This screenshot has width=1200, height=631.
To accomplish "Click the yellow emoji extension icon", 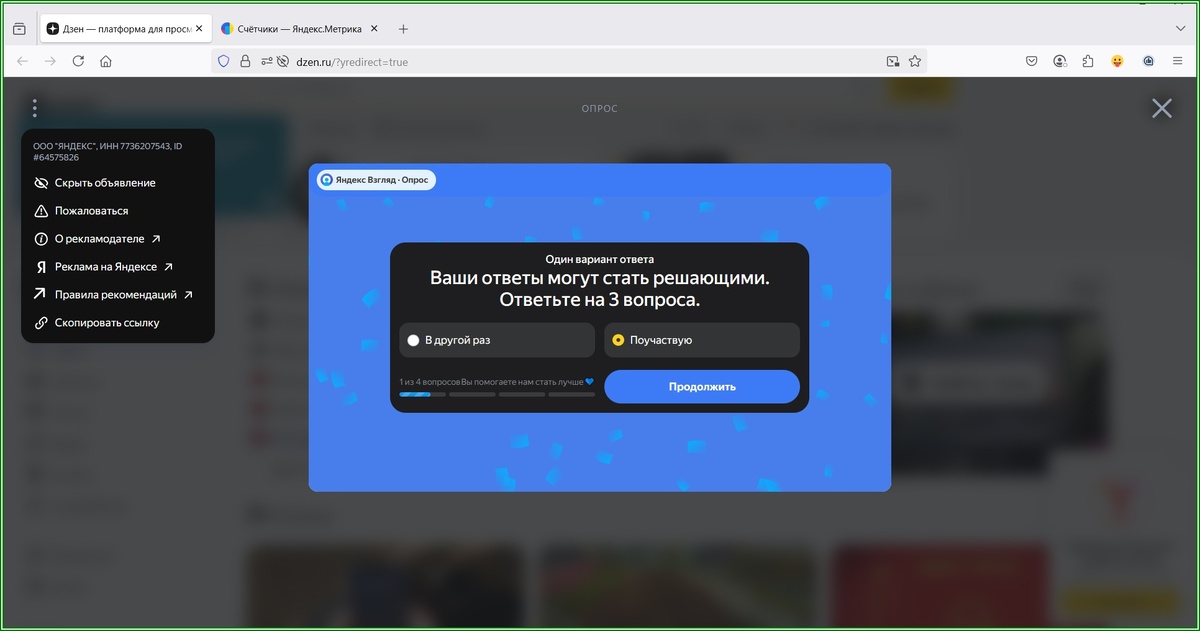I will click(x=1117, y=61).
